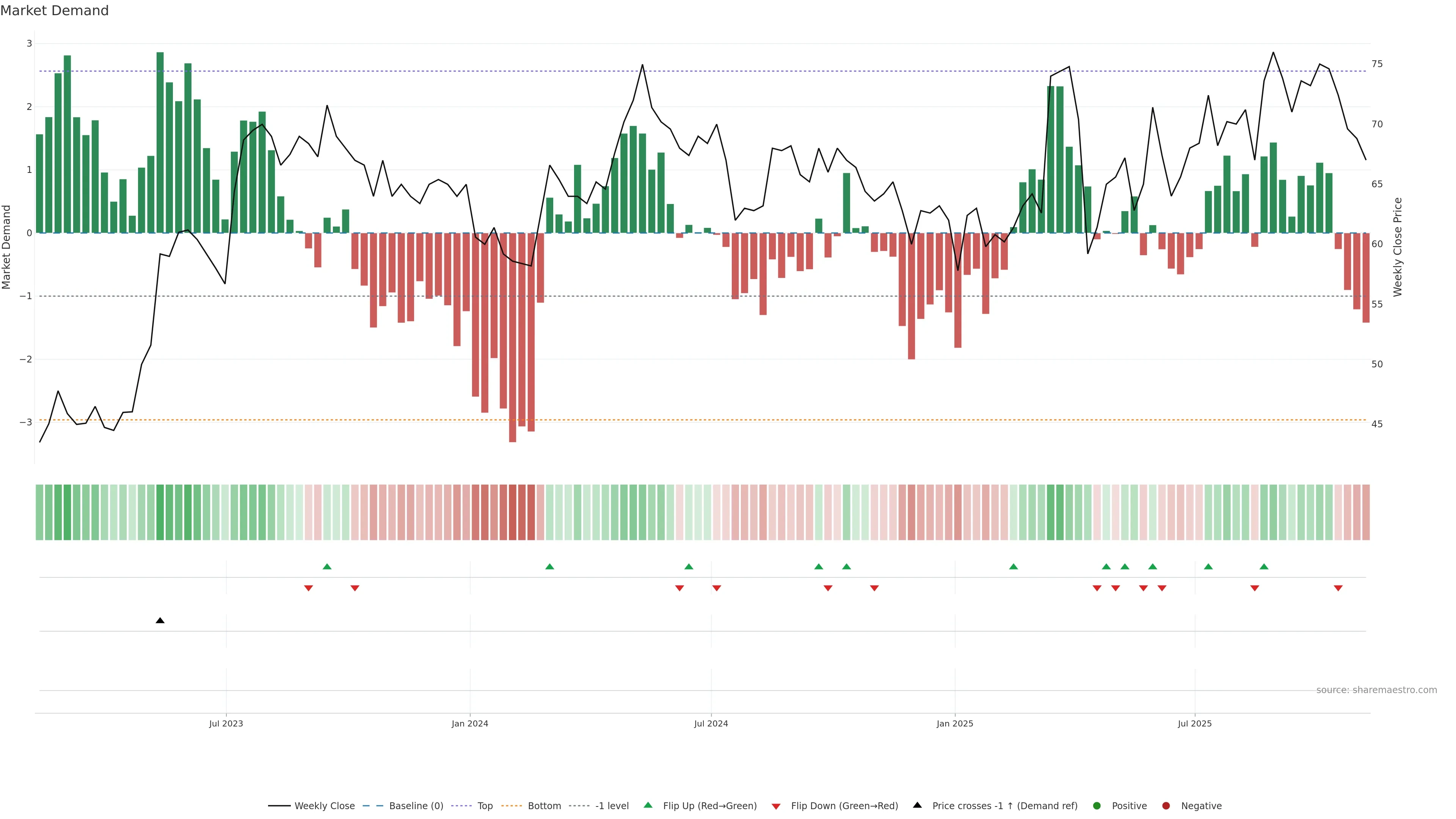1456x819 pixels.
Task: Click the -1 level legend entry
Action: [612, 806]
